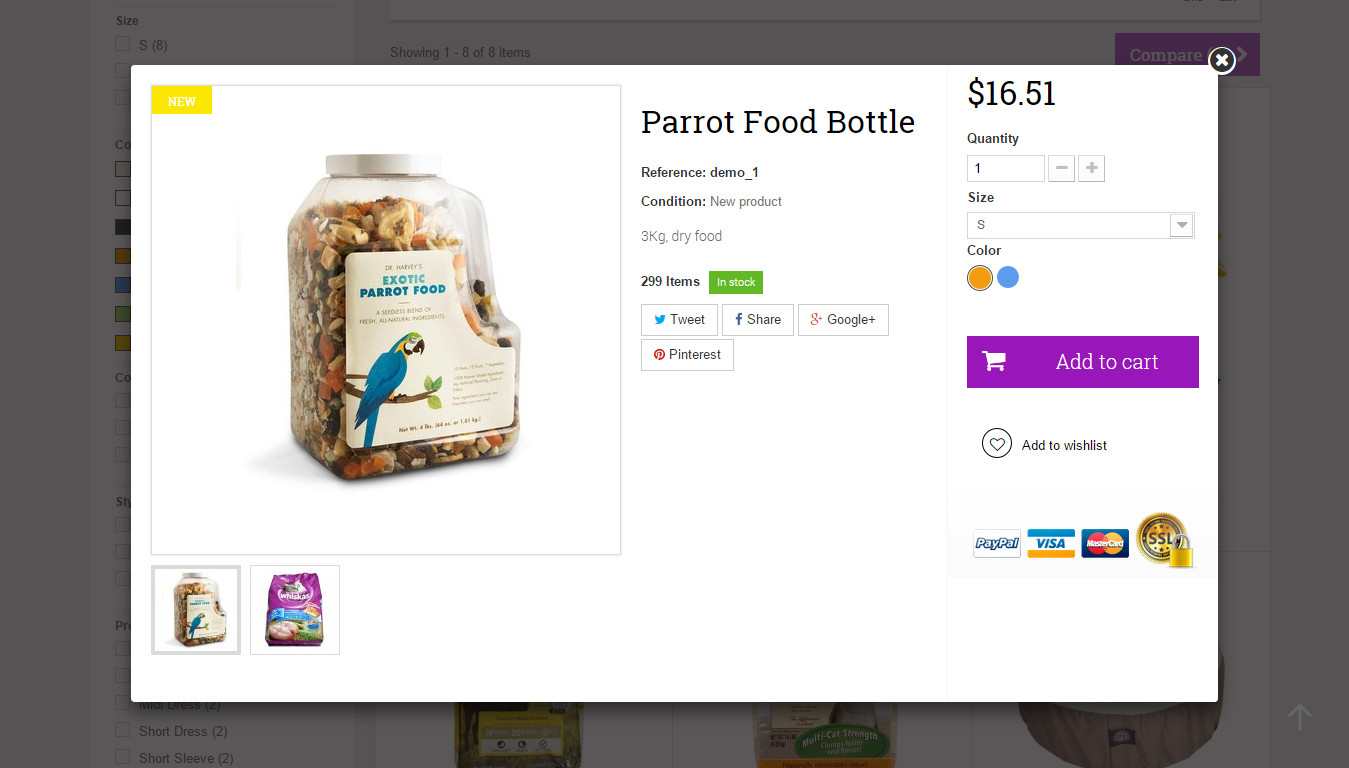Share product on Google+
Viewport: 1349px width, 768px height.
point(843,320)
